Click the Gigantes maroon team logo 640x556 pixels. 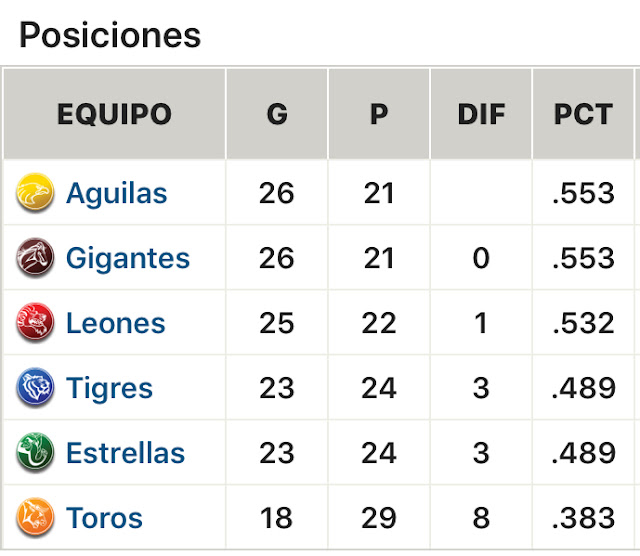tap(35, 257)
